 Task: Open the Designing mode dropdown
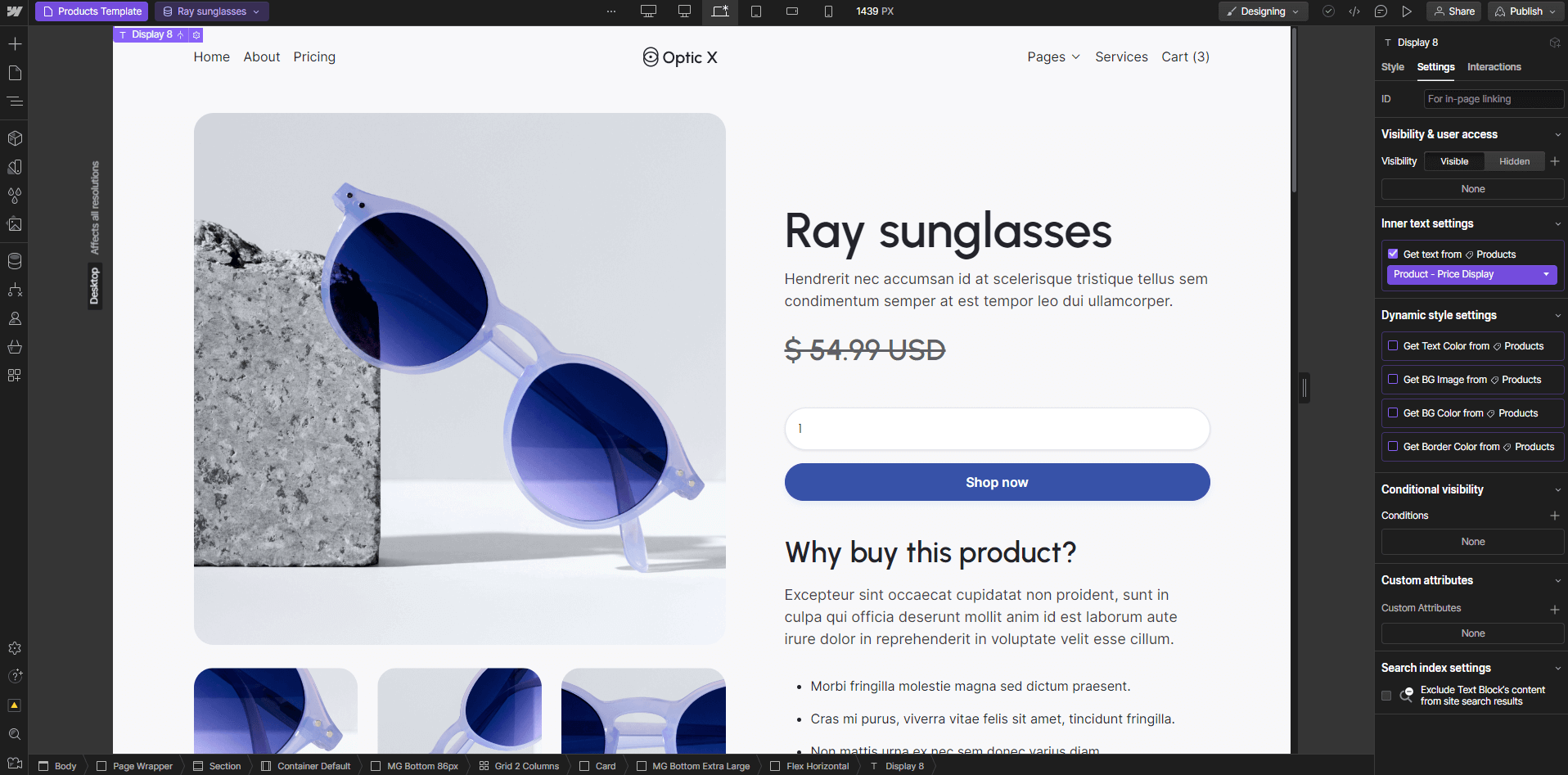tap(1263, 11)
